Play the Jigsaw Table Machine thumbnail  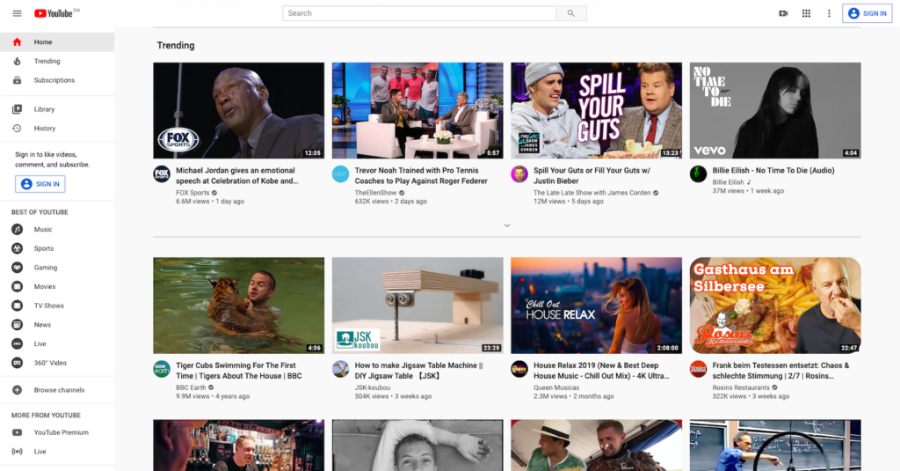(x=417, y=305)
